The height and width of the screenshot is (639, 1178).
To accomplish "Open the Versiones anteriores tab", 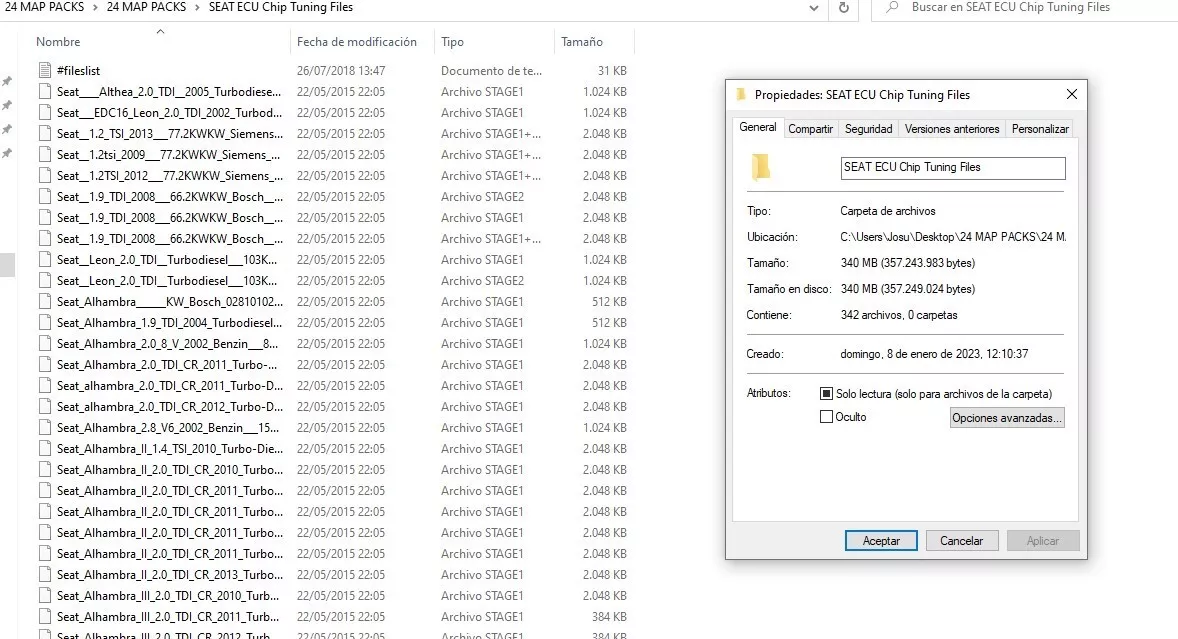I will [x=952, y=129].
